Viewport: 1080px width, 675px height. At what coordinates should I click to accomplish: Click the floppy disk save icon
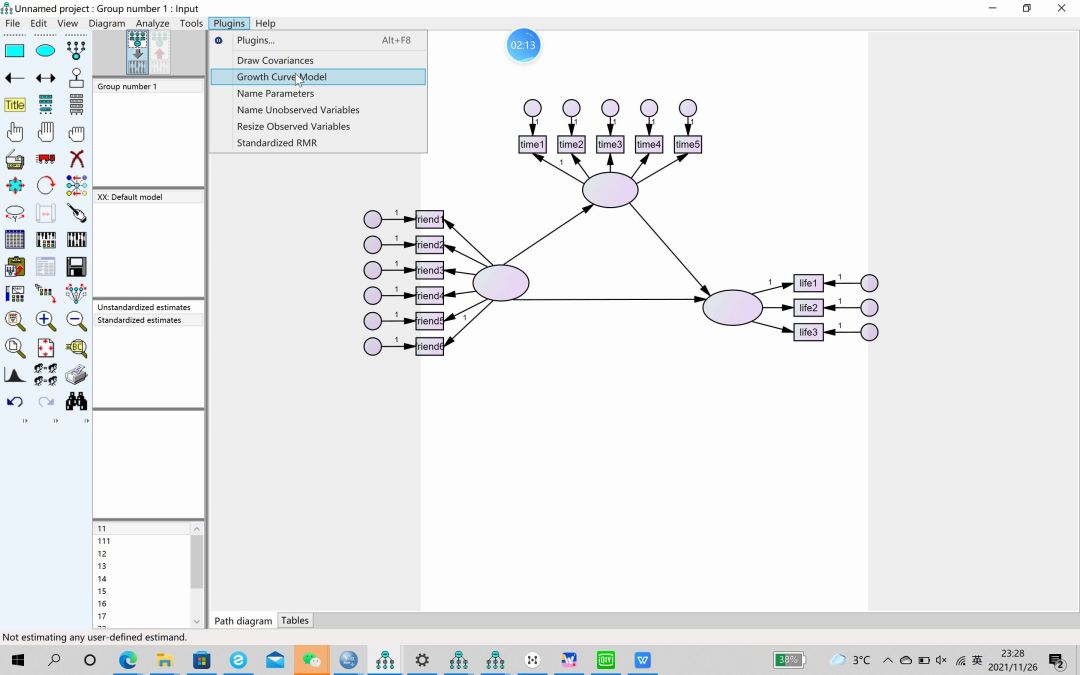[x=76, y=267]
